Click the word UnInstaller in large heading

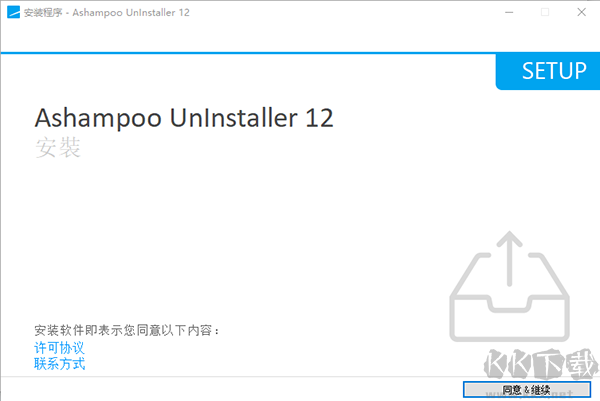[233, 118]
